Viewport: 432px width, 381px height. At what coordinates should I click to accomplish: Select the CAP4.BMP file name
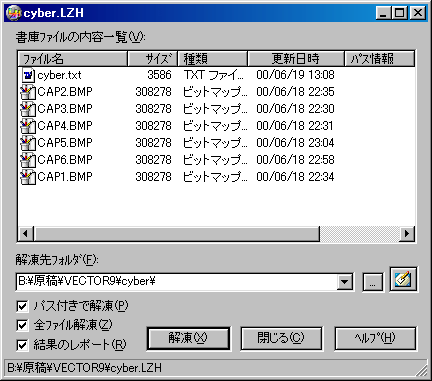65,126
